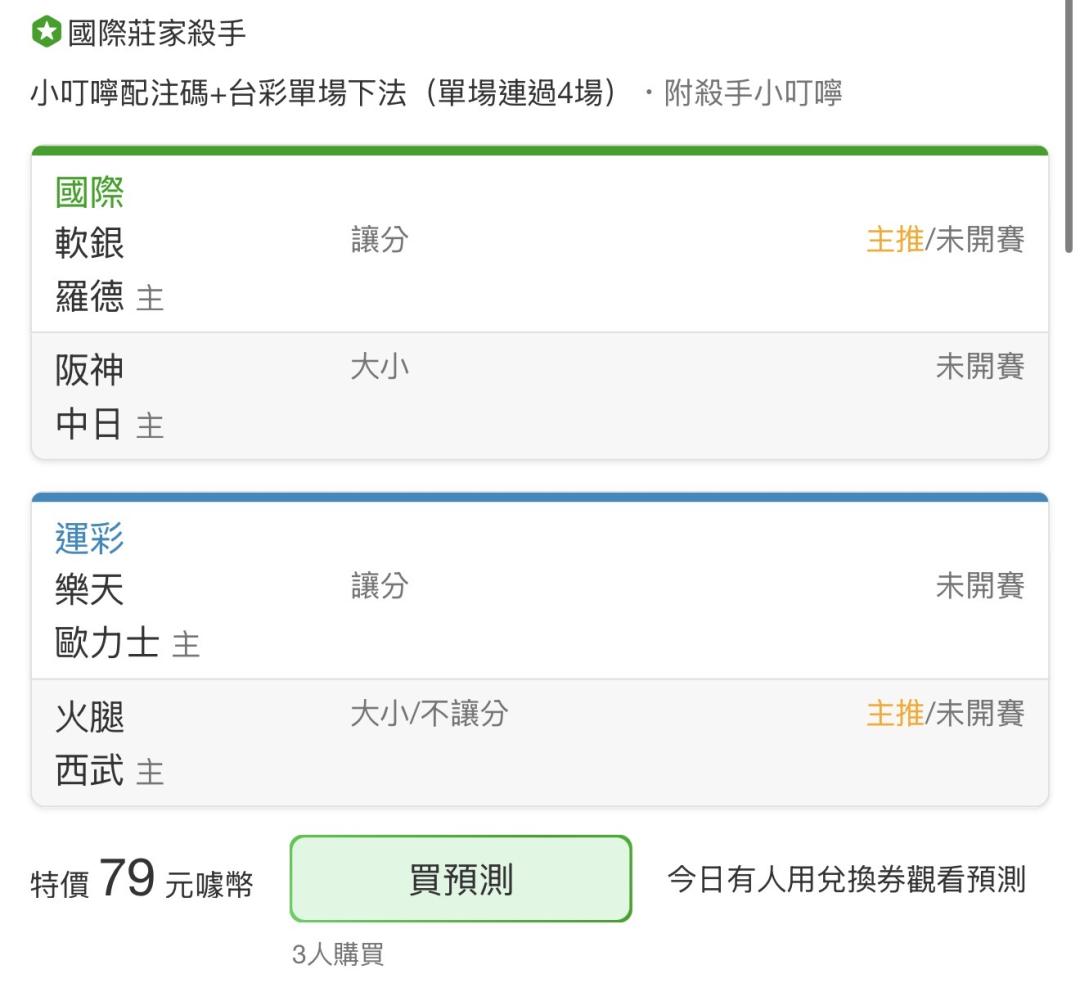
Task: Click the vertical scrollbar on the right edge
Action: (1068, 126)
